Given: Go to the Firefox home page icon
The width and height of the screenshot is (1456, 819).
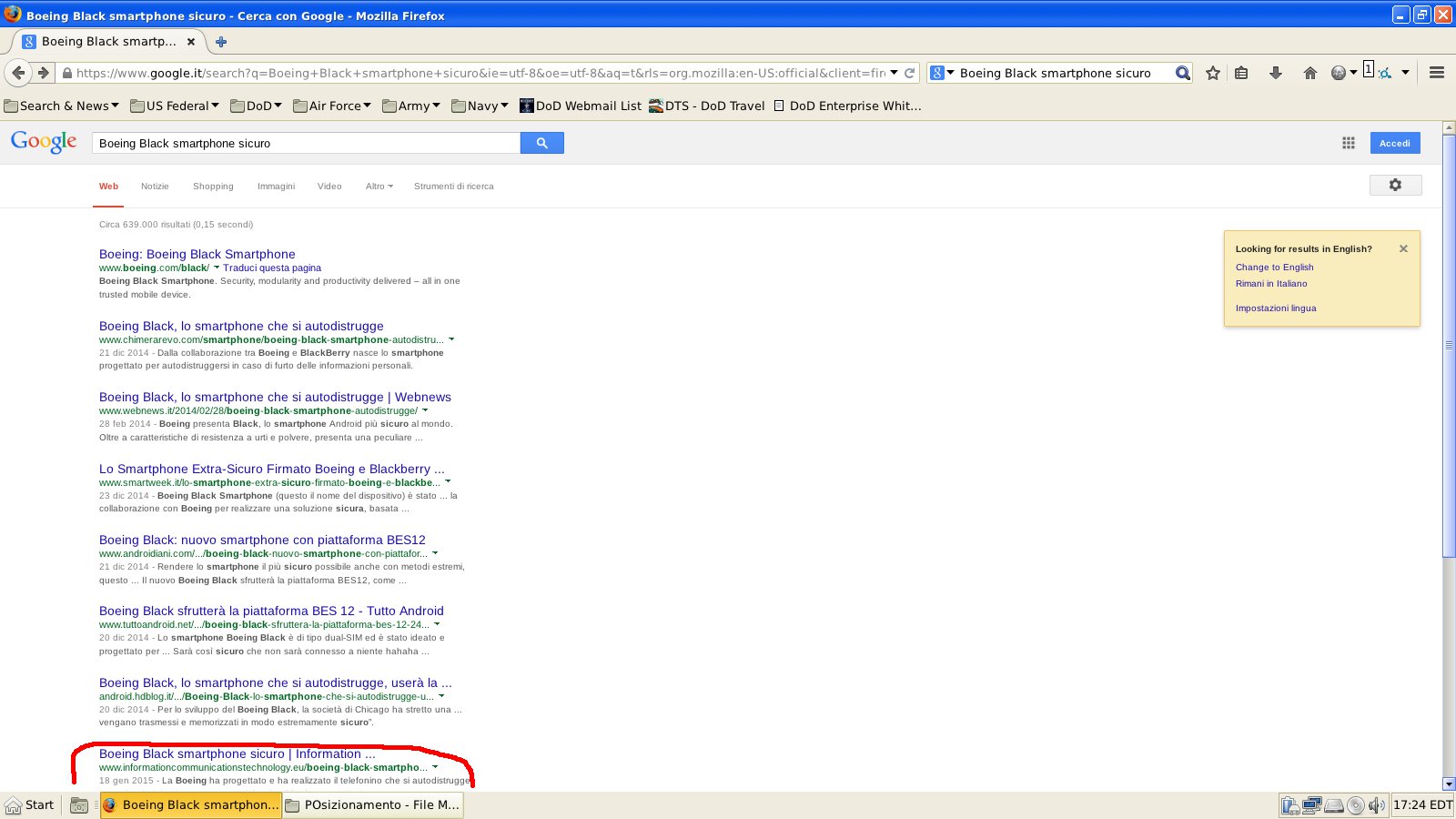Looking at the screenshot, I should 1309,73.
